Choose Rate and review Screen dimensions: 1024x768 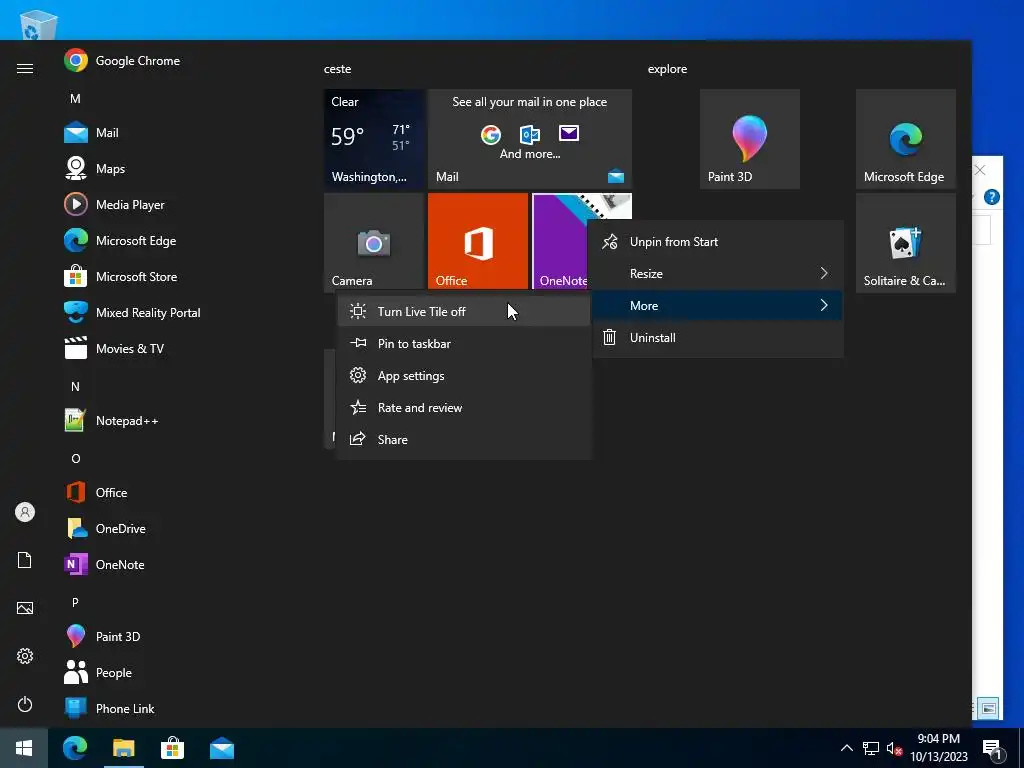click(x=464, y=408)
